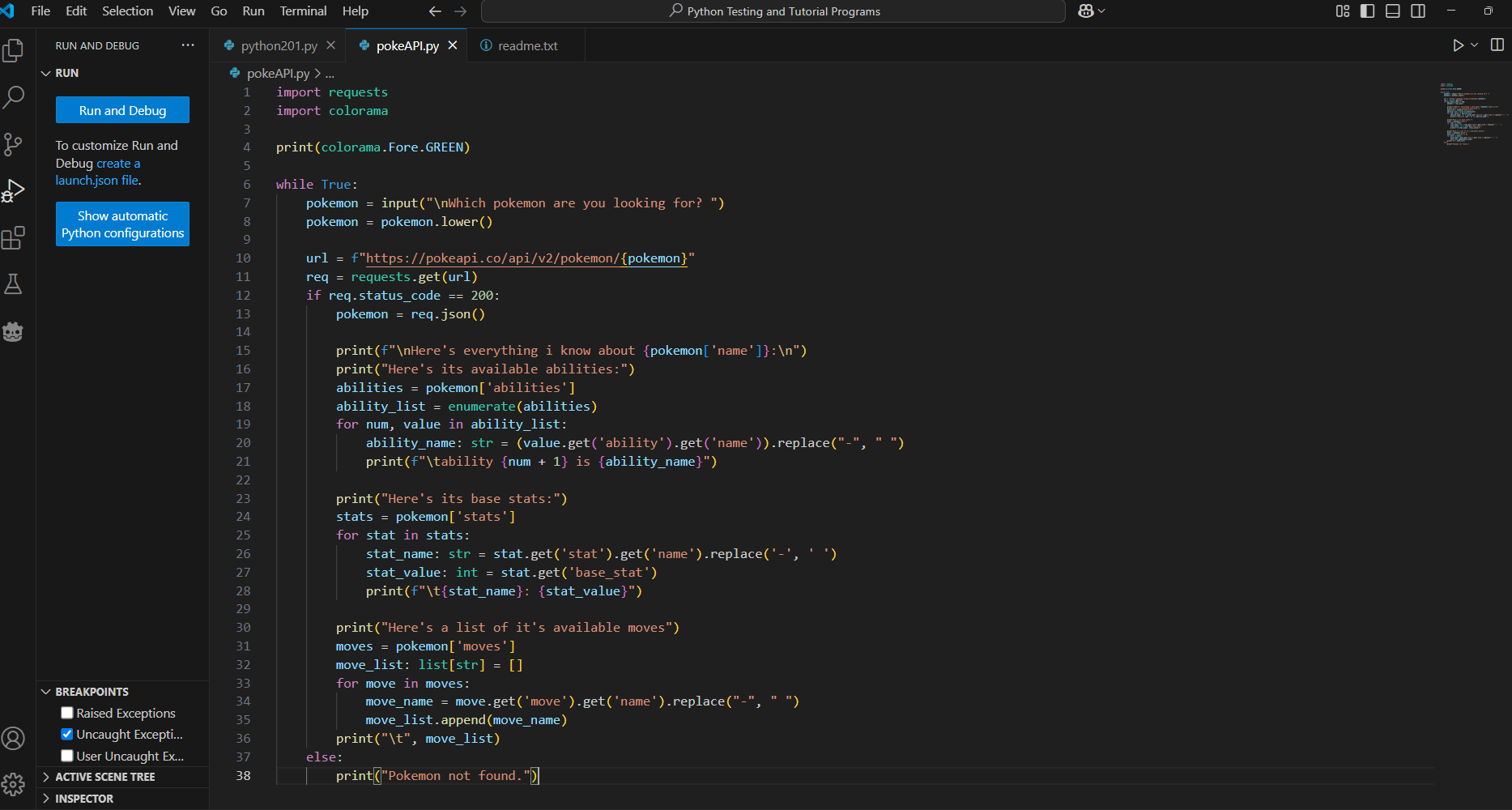Open the View menu
Viewport: 1512px width, 810px height.
point(181,11)
